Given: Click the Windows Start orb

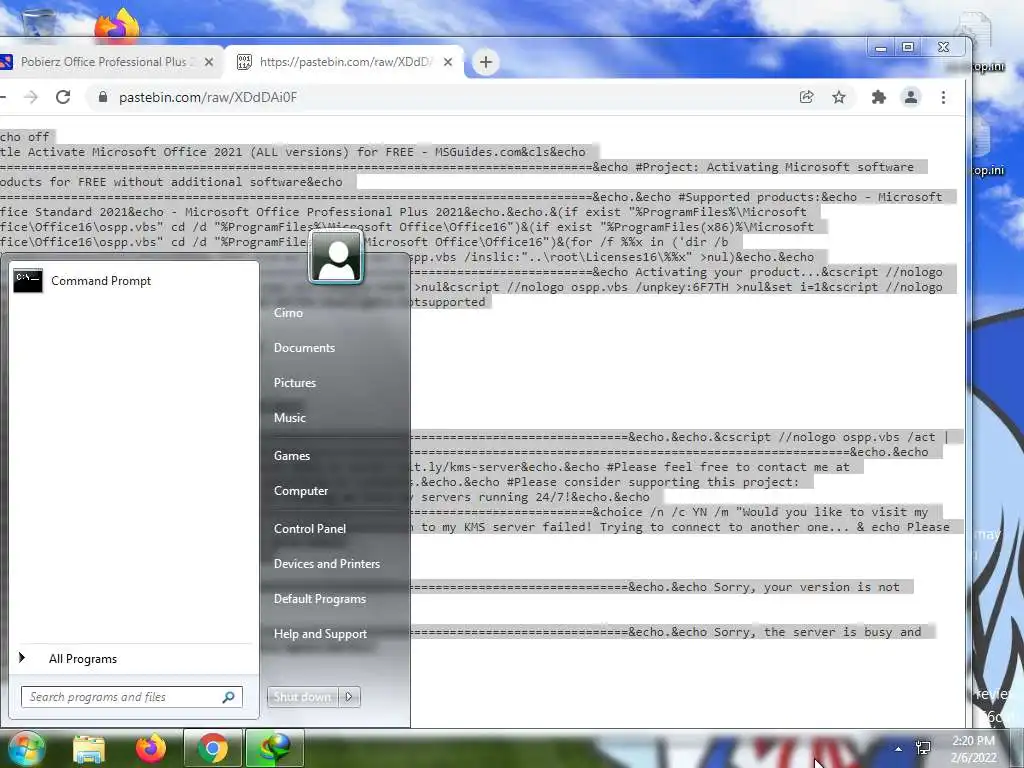Looking at the screenshot, I should pos(25,749).
